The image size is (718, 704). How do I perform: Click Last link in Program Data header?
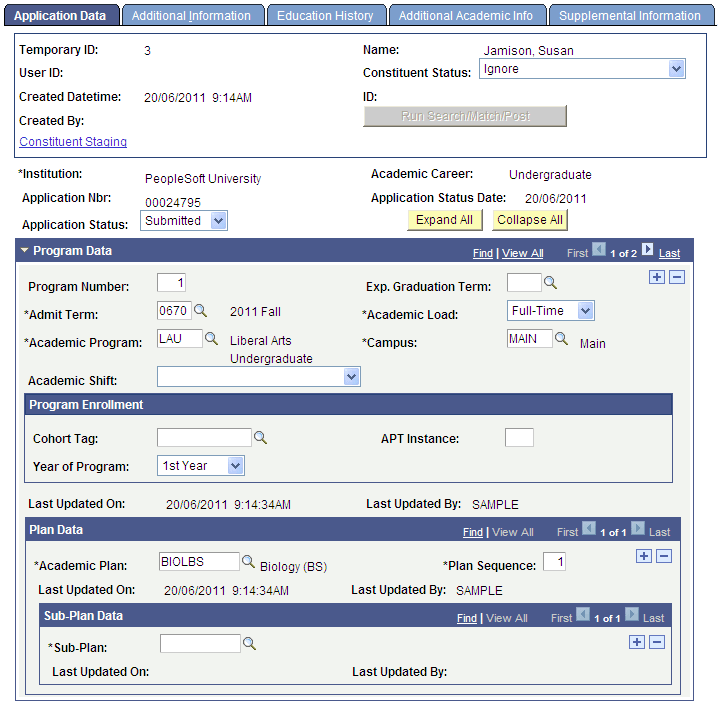(x=669, y=253)
